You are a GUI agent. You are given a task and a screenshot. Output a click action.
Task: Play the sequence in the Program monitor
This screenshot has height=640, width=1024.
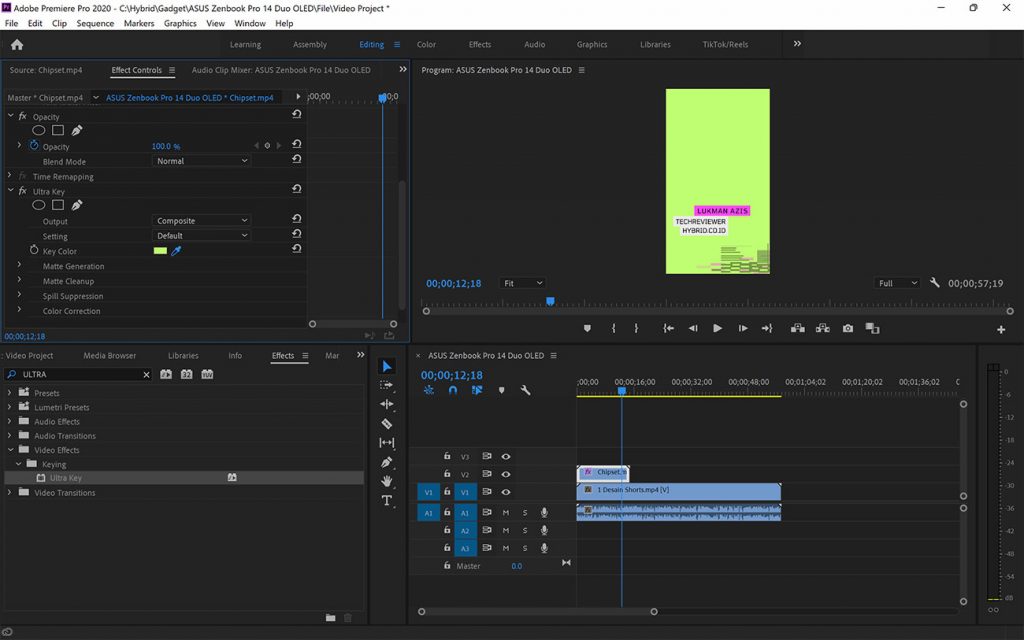tap(718, 328)
